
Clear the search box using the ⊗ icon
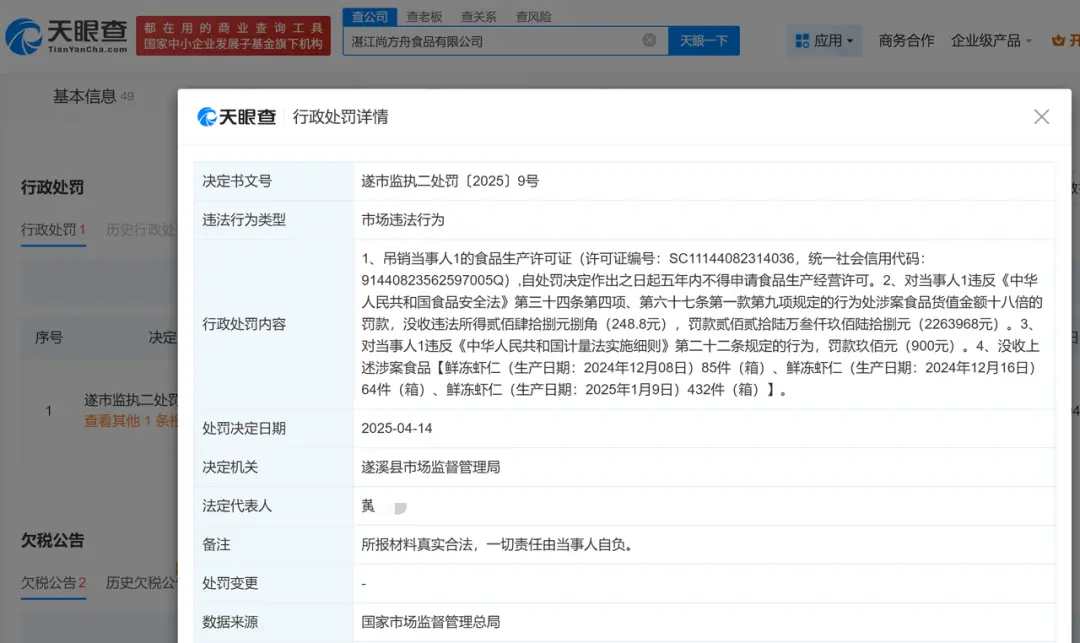[x=649, y=40]
